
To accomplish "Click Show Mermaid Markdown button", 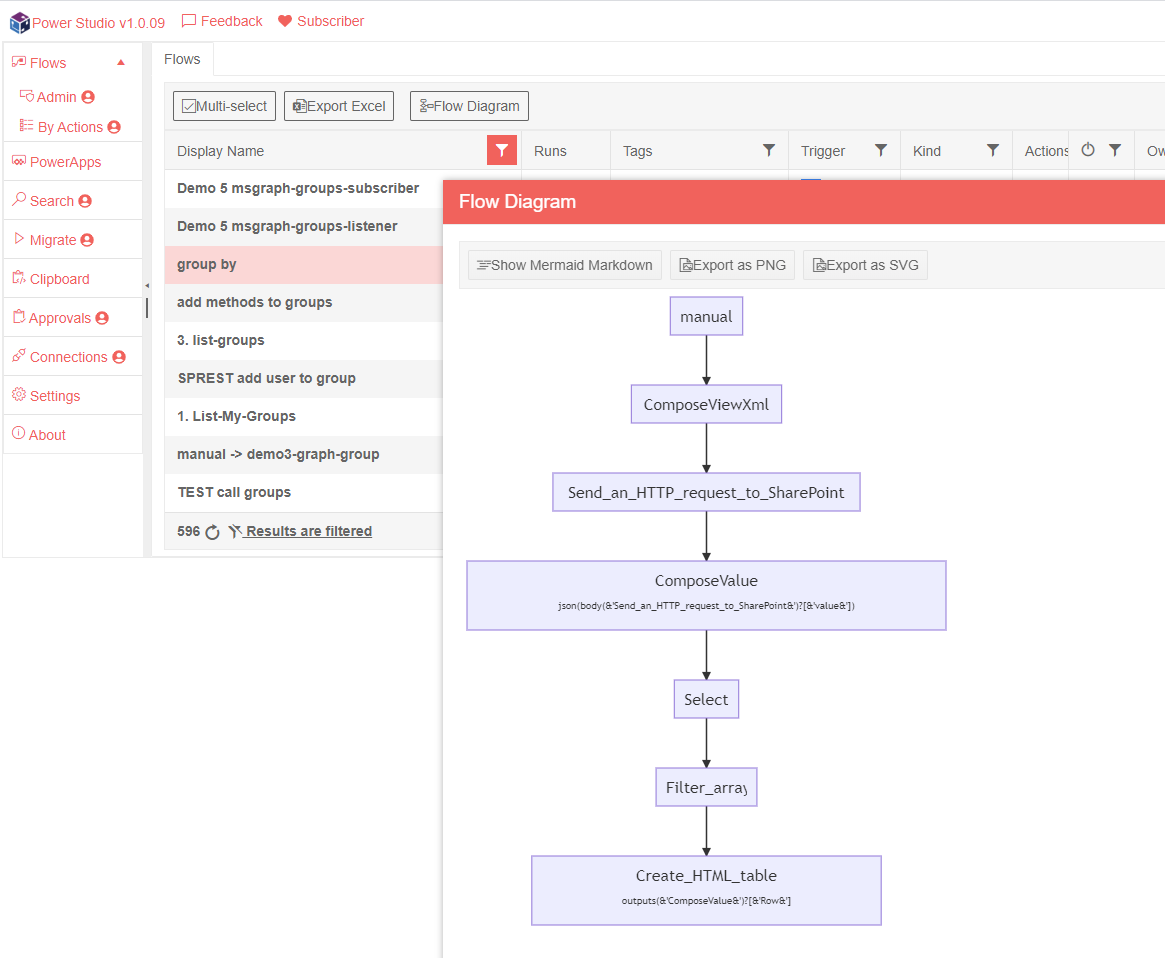I will coord(565,265).
